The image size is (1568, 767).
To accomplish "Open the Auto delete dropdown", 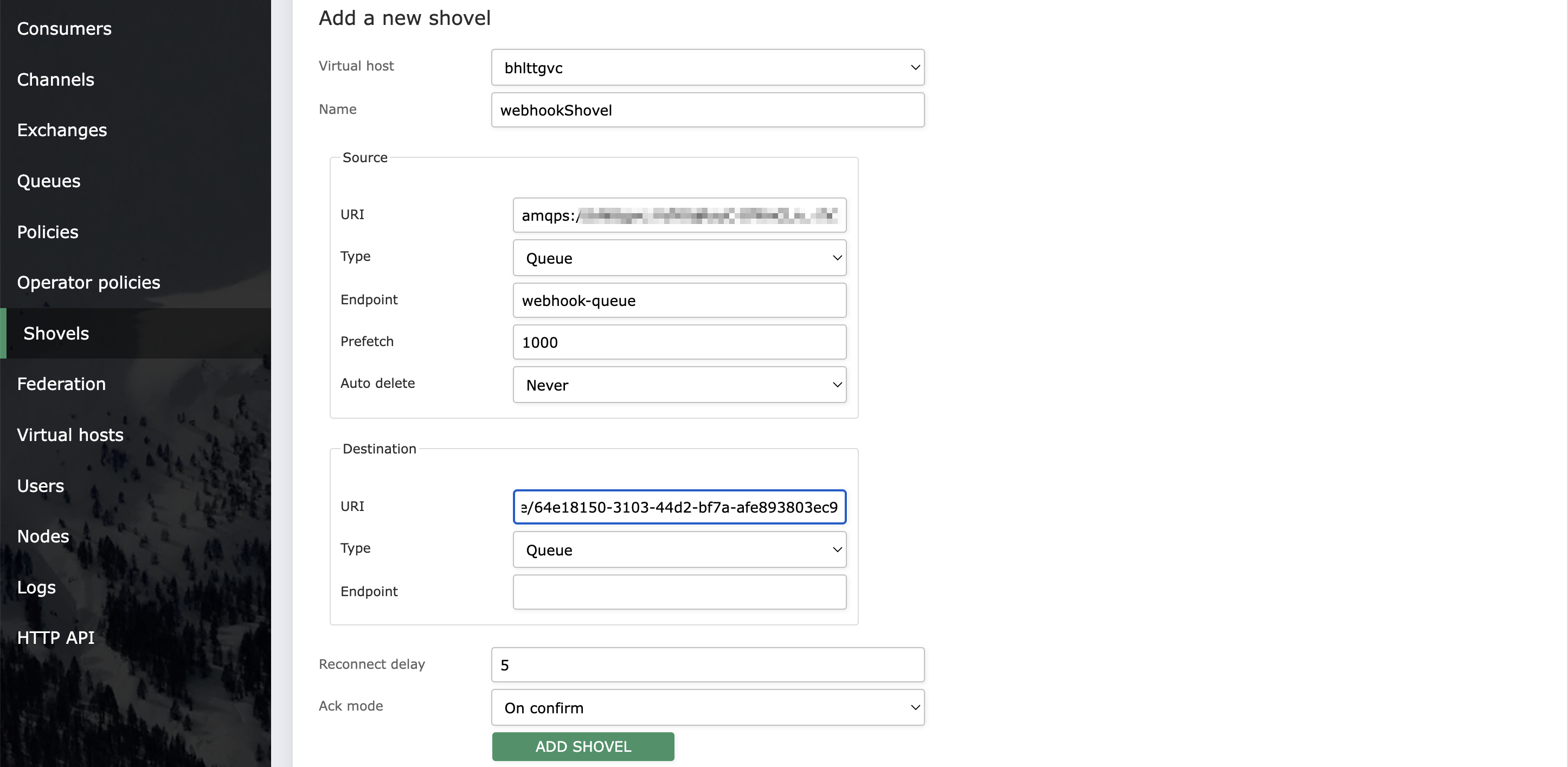I will pyautogui.click(x=679, y=385).
